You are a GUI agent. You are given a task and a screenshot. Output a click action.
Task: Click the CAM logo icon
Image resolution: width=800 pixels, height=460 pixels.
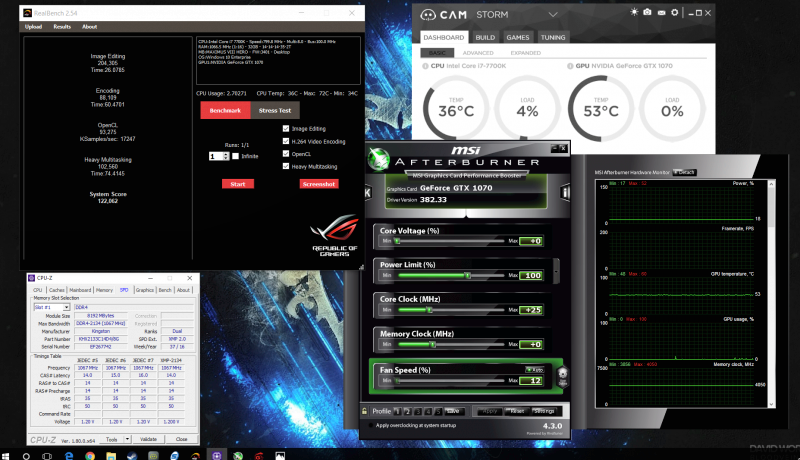click(x=428, y=15)
